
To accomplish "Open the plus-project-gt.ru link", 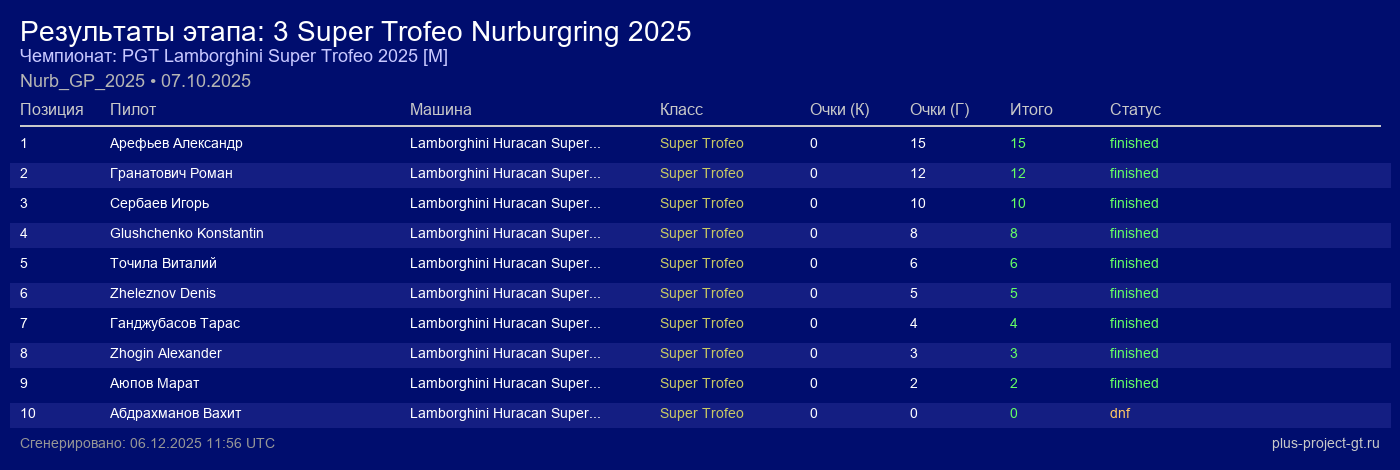I will click(x=1325, y=443).
